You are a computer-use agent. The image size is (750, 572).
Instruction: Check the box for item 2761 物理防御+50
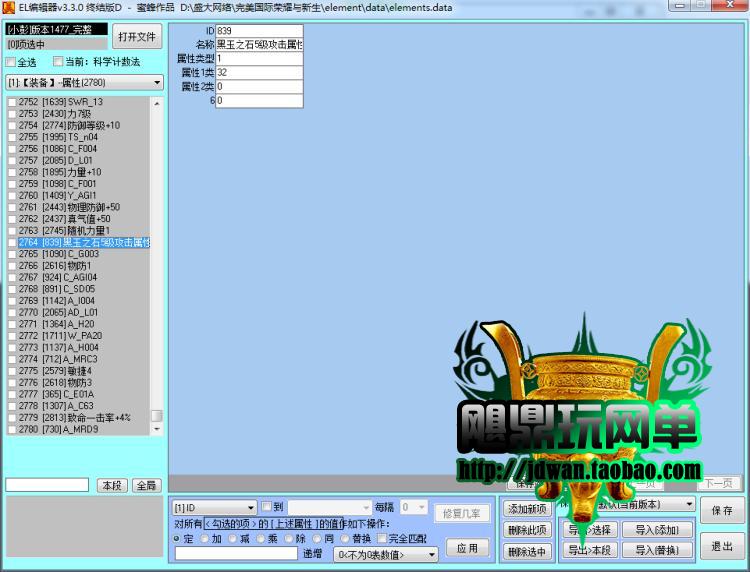tap(12, 207)
